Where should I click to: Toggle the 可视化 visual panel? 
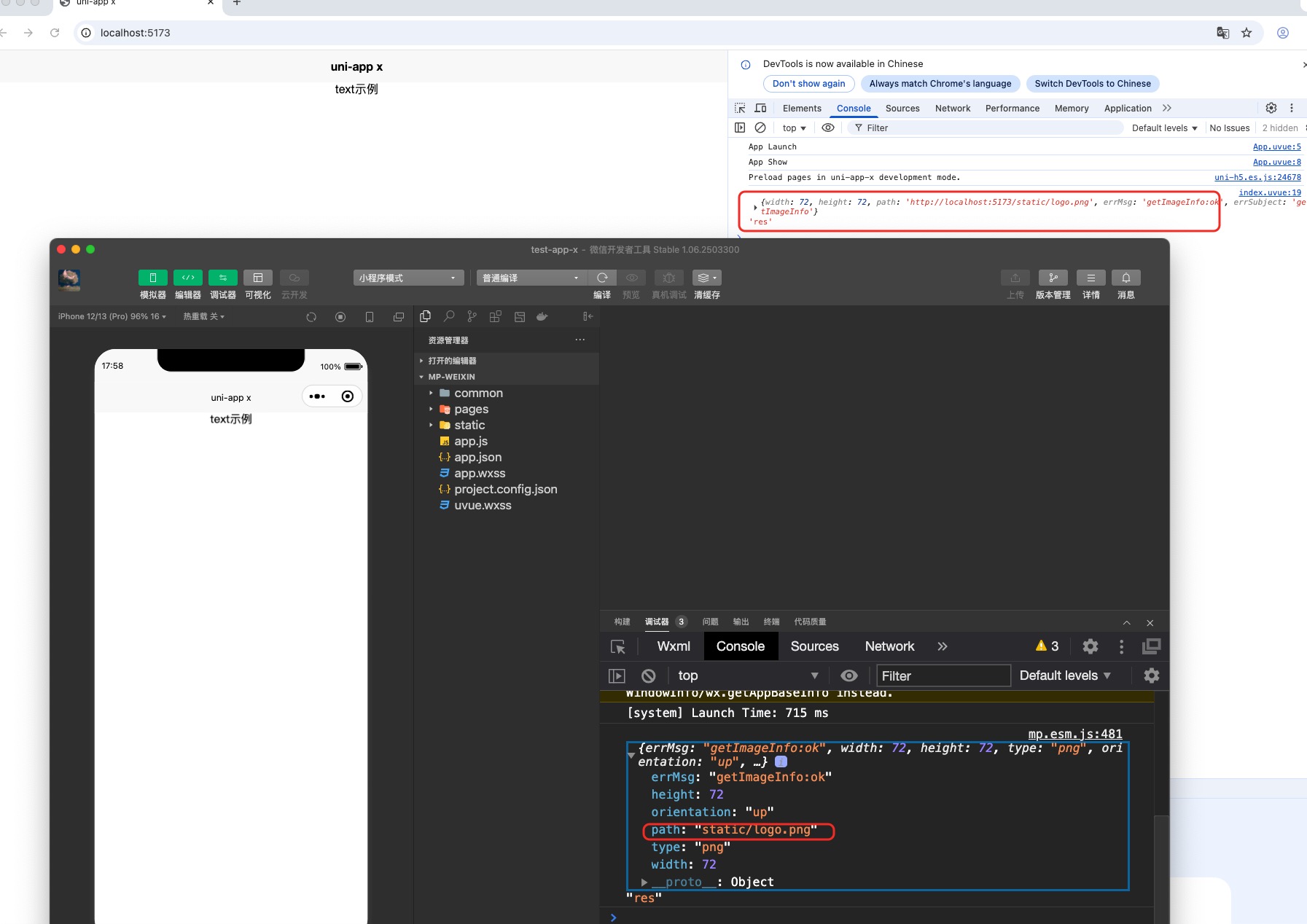click(258, 278)
